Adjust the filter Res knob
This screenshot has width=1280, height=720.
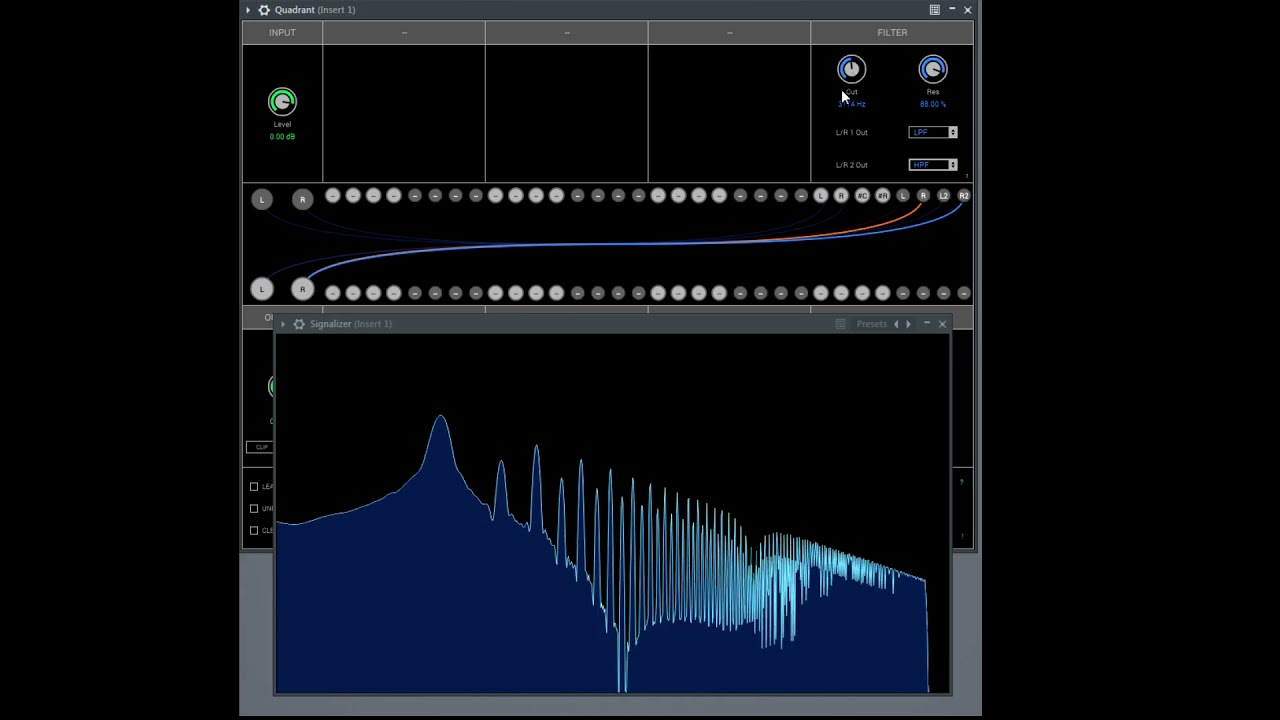click(933, 69)
